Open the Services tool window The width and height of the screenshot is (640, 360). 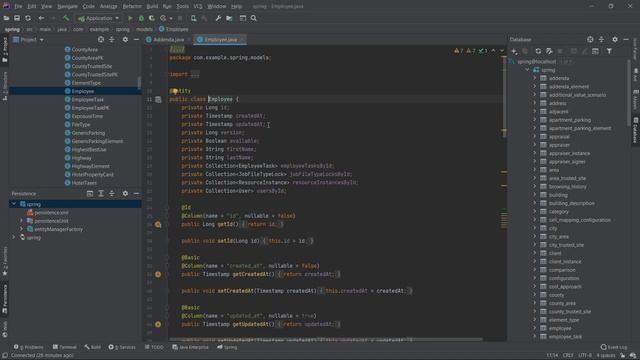coord(122,347)
